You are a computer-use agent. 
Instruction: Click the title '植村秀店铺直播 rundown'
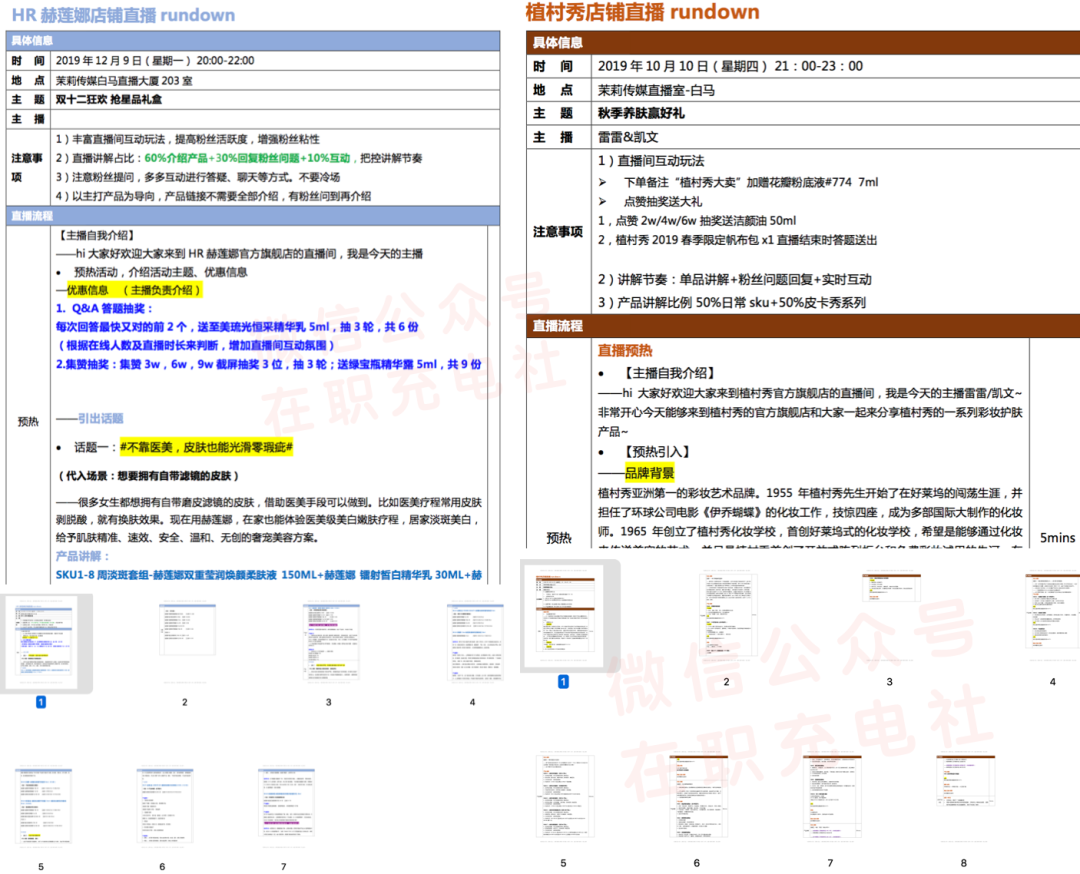tap(643, 12)
